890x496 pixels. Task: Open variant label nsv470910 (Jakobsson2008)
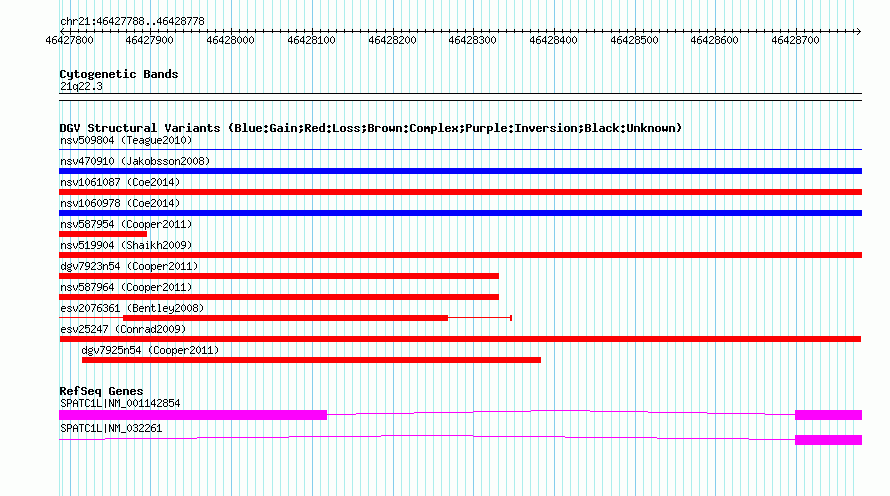pos(135,161)
